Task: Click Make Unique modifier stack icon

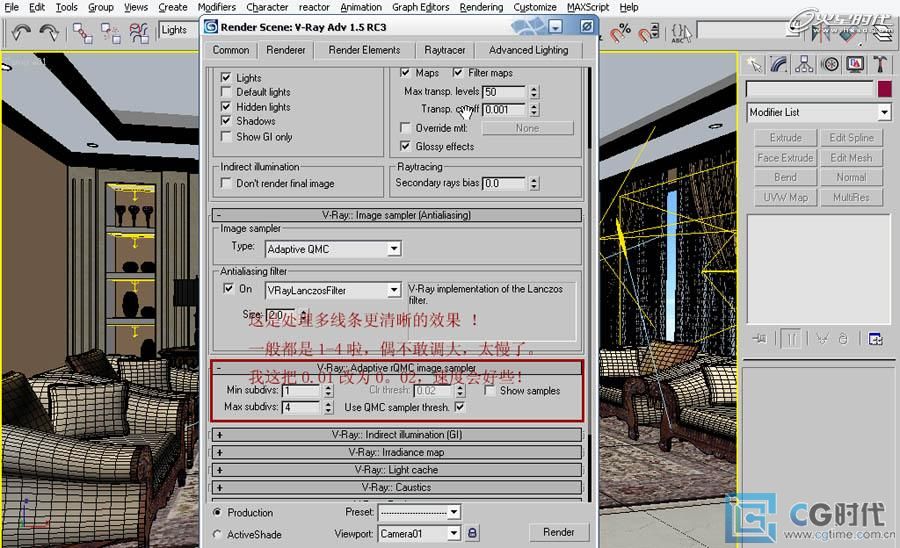Action: (x=822, y=339)
